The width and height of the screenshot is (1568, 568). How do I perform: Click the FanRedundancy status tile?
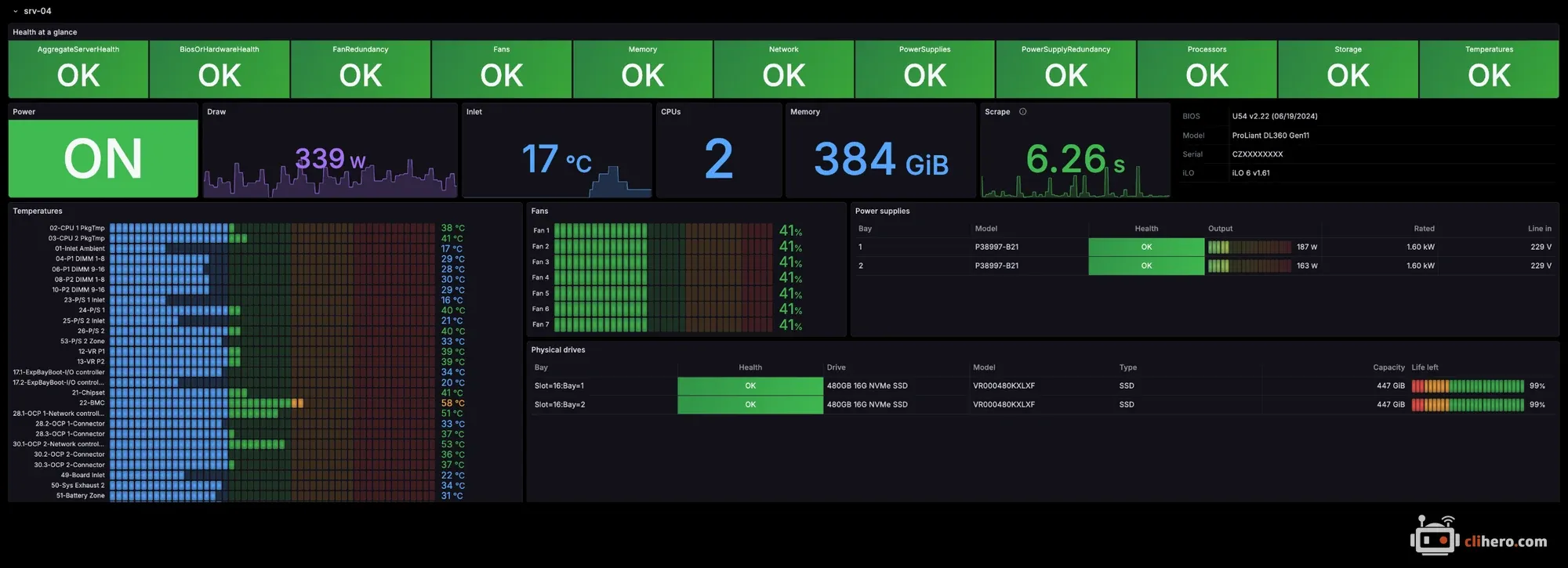361,69
